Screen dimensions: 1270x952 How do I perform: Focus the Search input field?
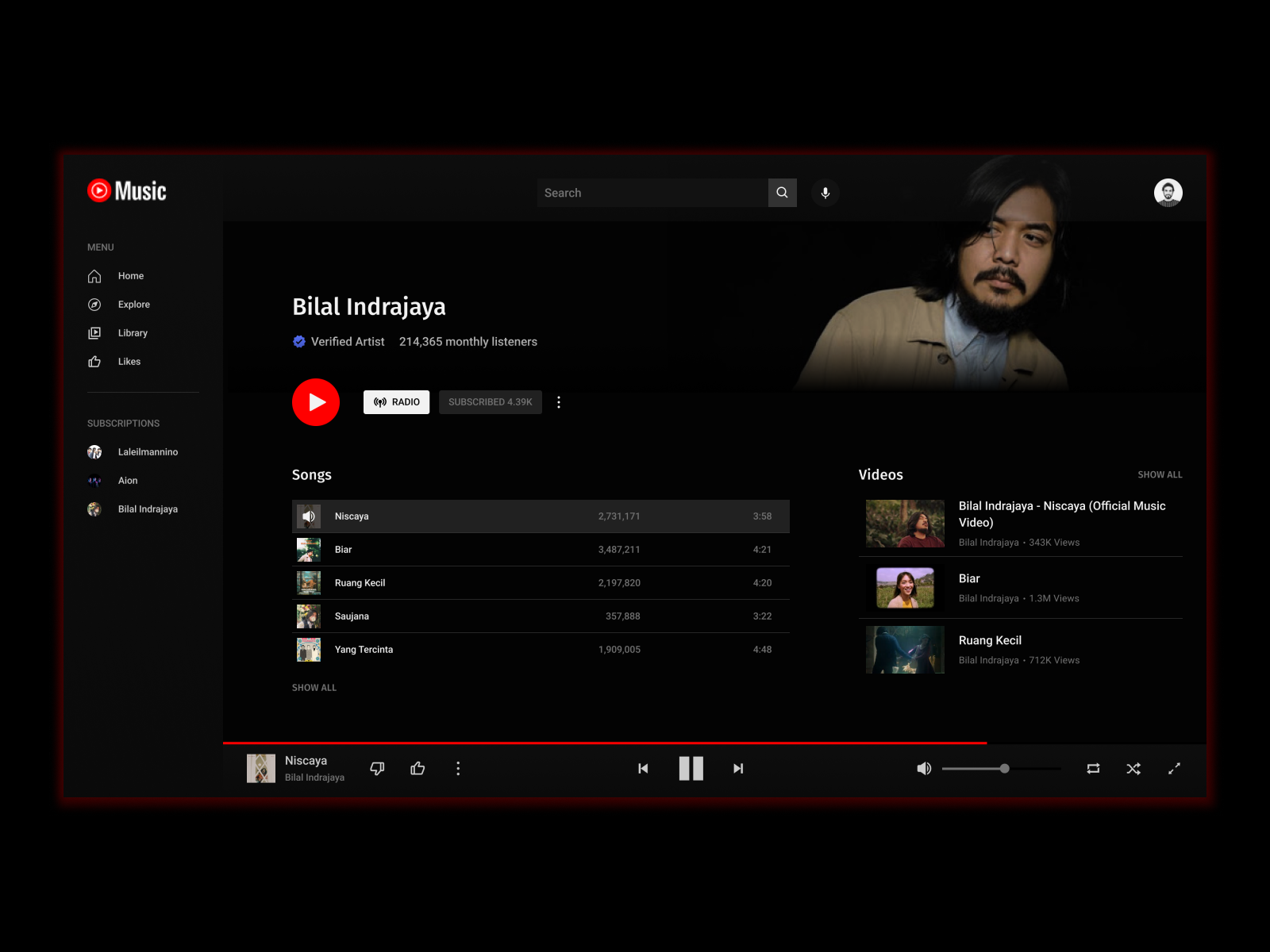(x=652, y=193)
